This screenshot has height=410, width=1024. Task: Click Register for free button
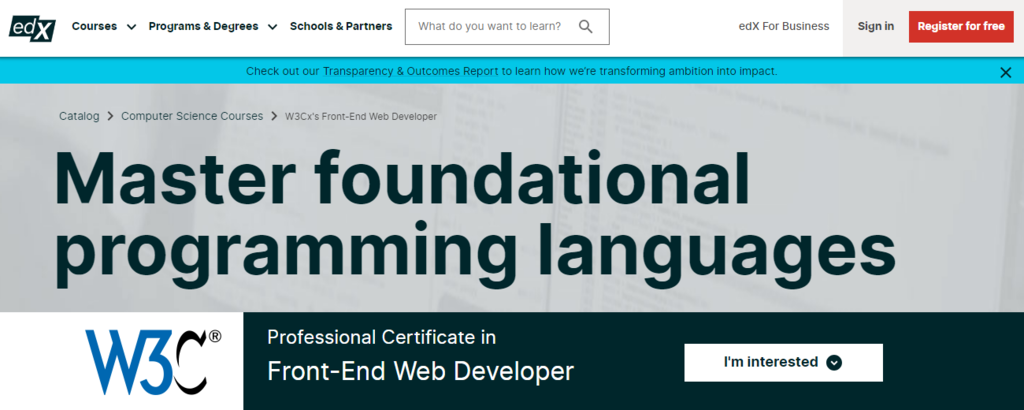tap(961, 27)
